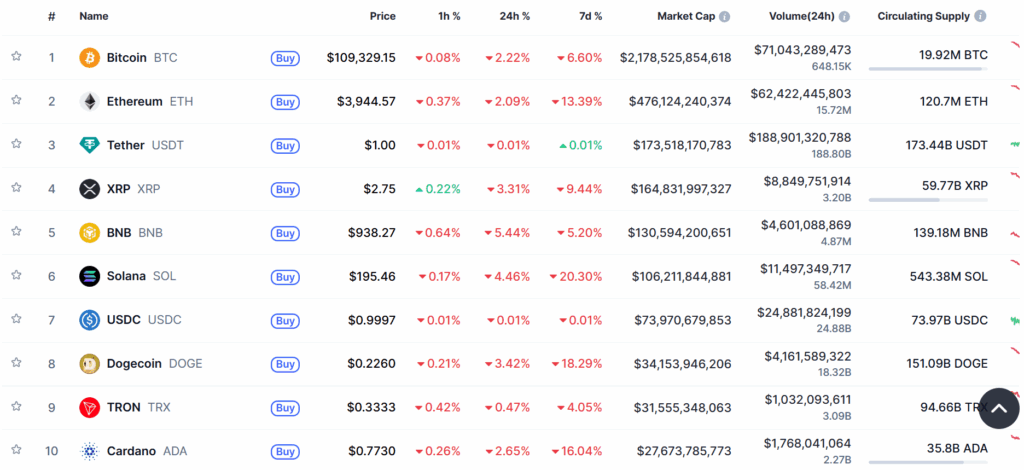Screen dimensions: 1024x470
Task: Click the TRON red logo
Action: coord(89,407)
